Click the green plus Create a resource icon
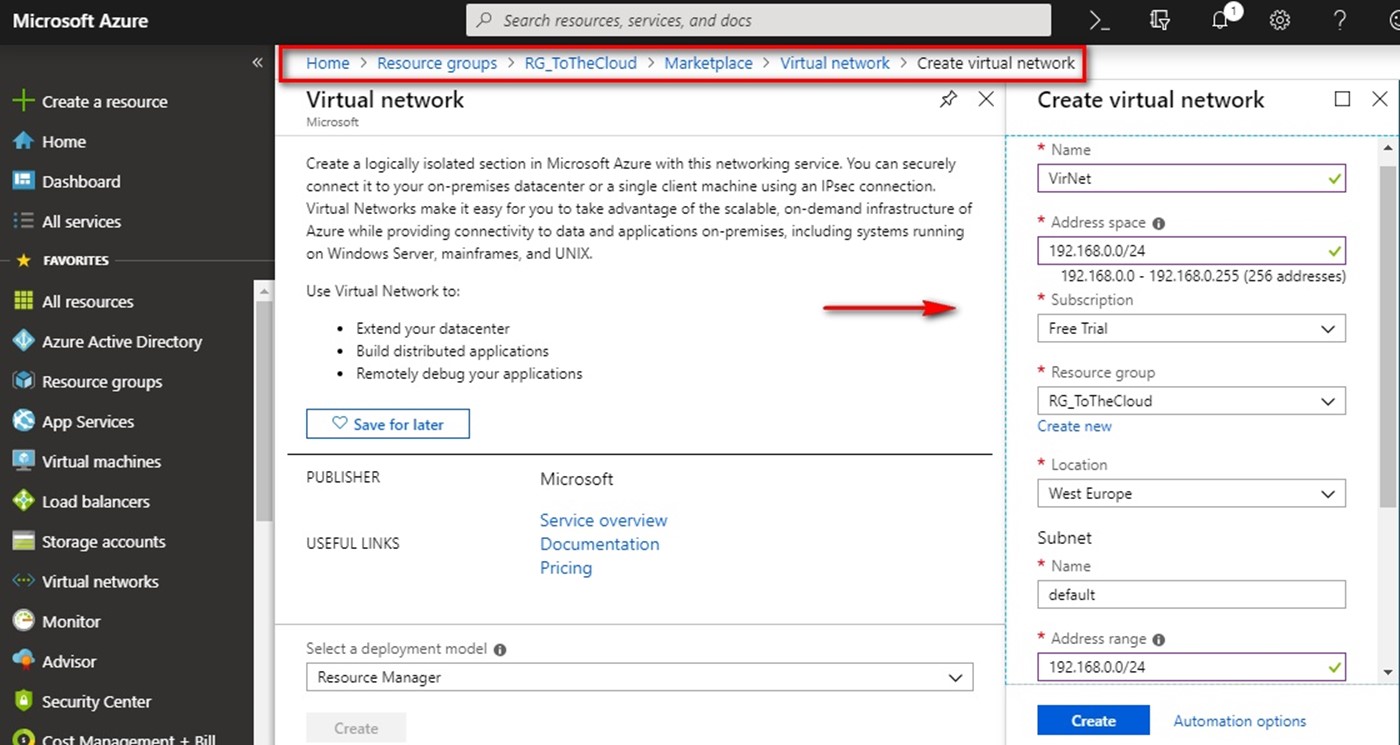Viewport: 1400px width, 745px height. tap(23, 101)
